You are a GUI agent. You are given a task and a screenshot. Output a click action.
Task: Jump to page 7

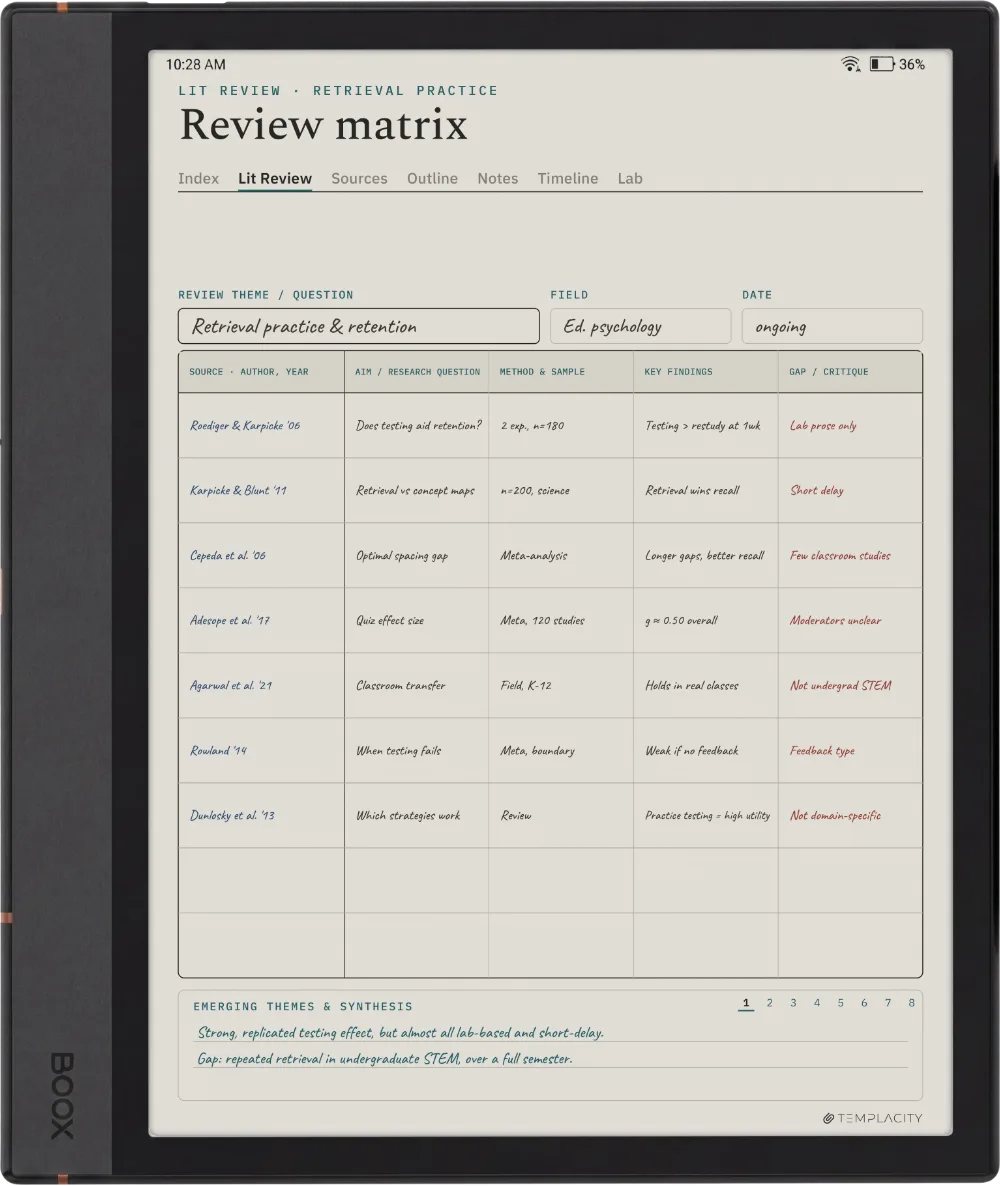point(888,1003)
